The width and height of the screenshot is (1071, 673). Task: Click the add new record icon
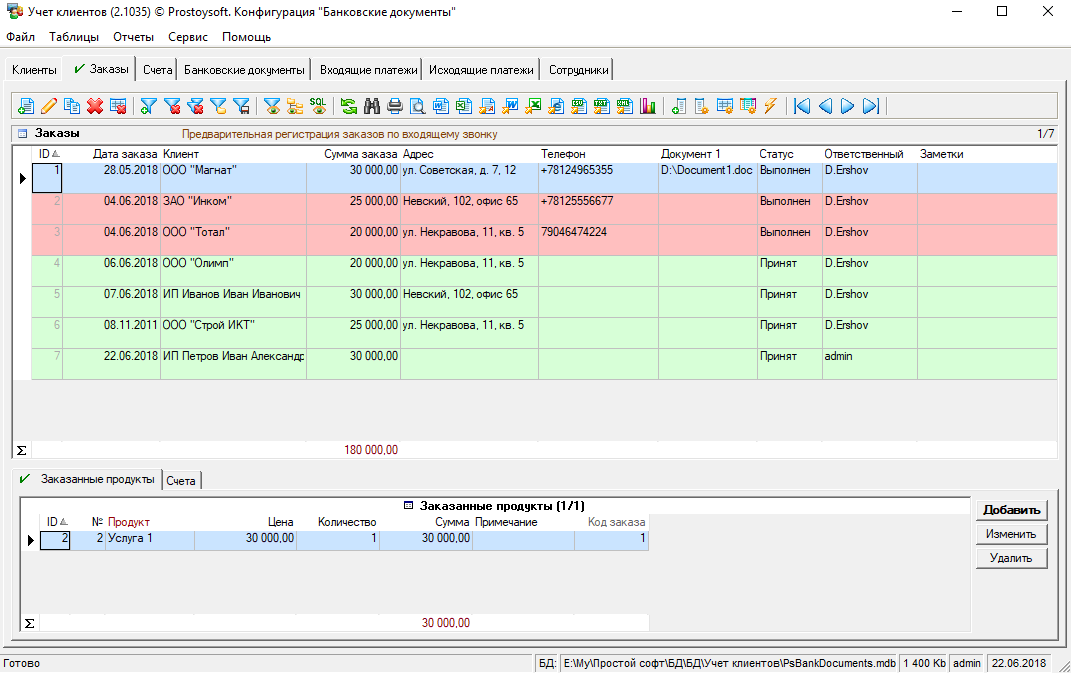[x=26, y=106]
